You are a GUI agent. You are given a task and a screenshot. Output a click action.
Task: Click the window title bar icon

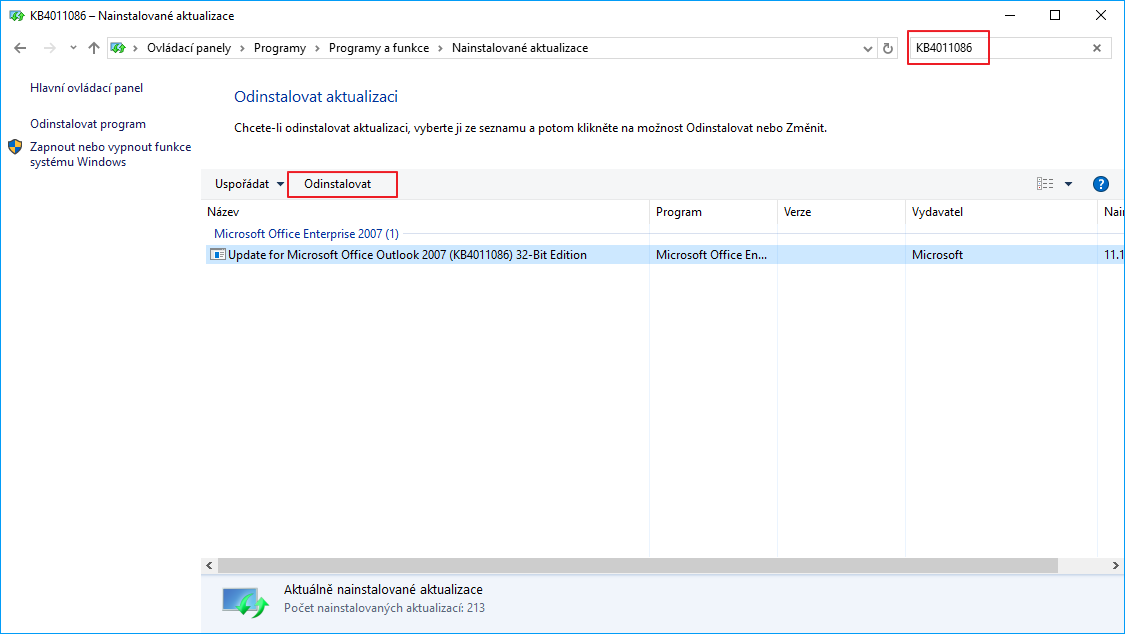pos(16,16)
